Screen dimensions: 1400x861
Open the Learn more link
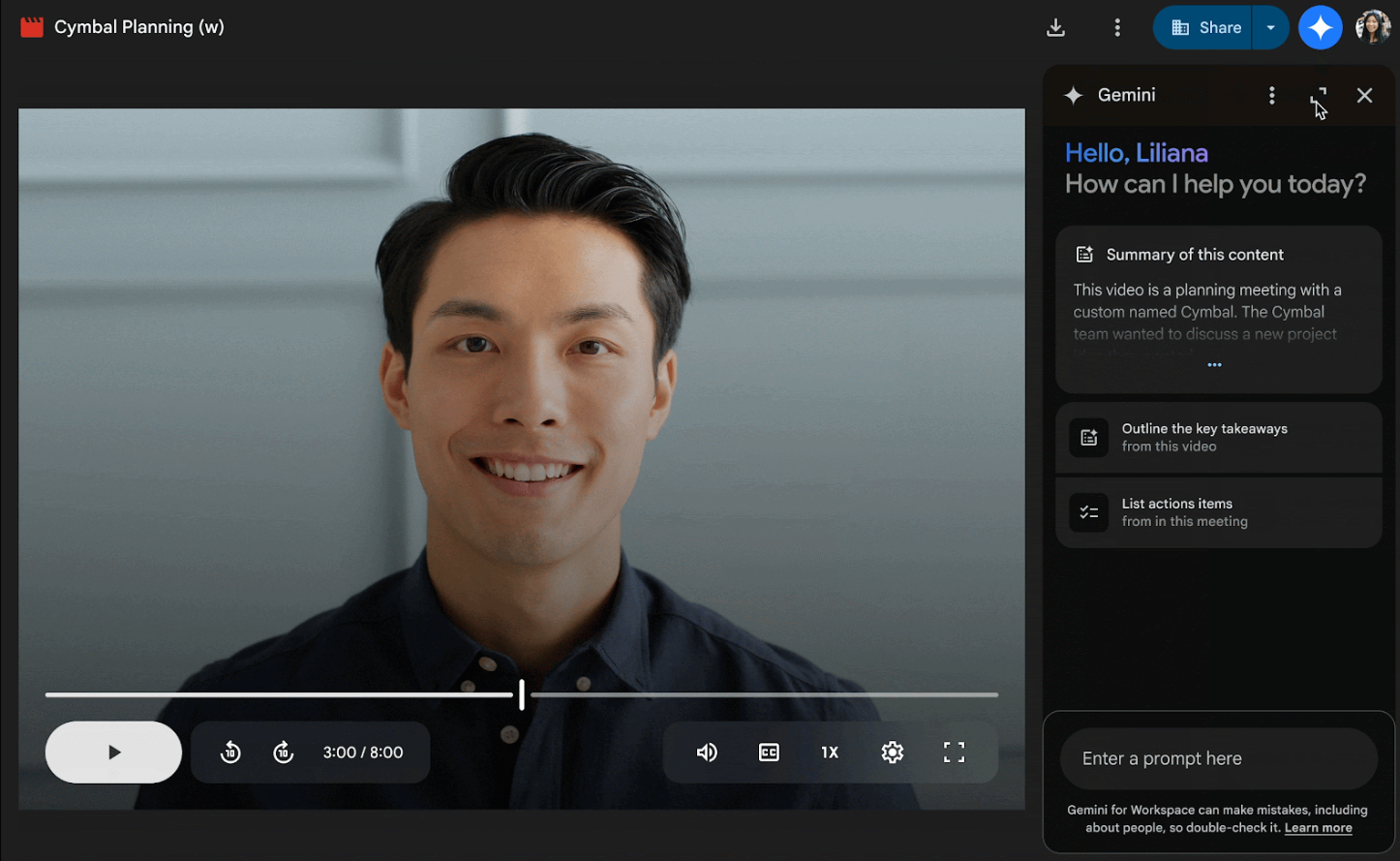(x=1318, y=828)
